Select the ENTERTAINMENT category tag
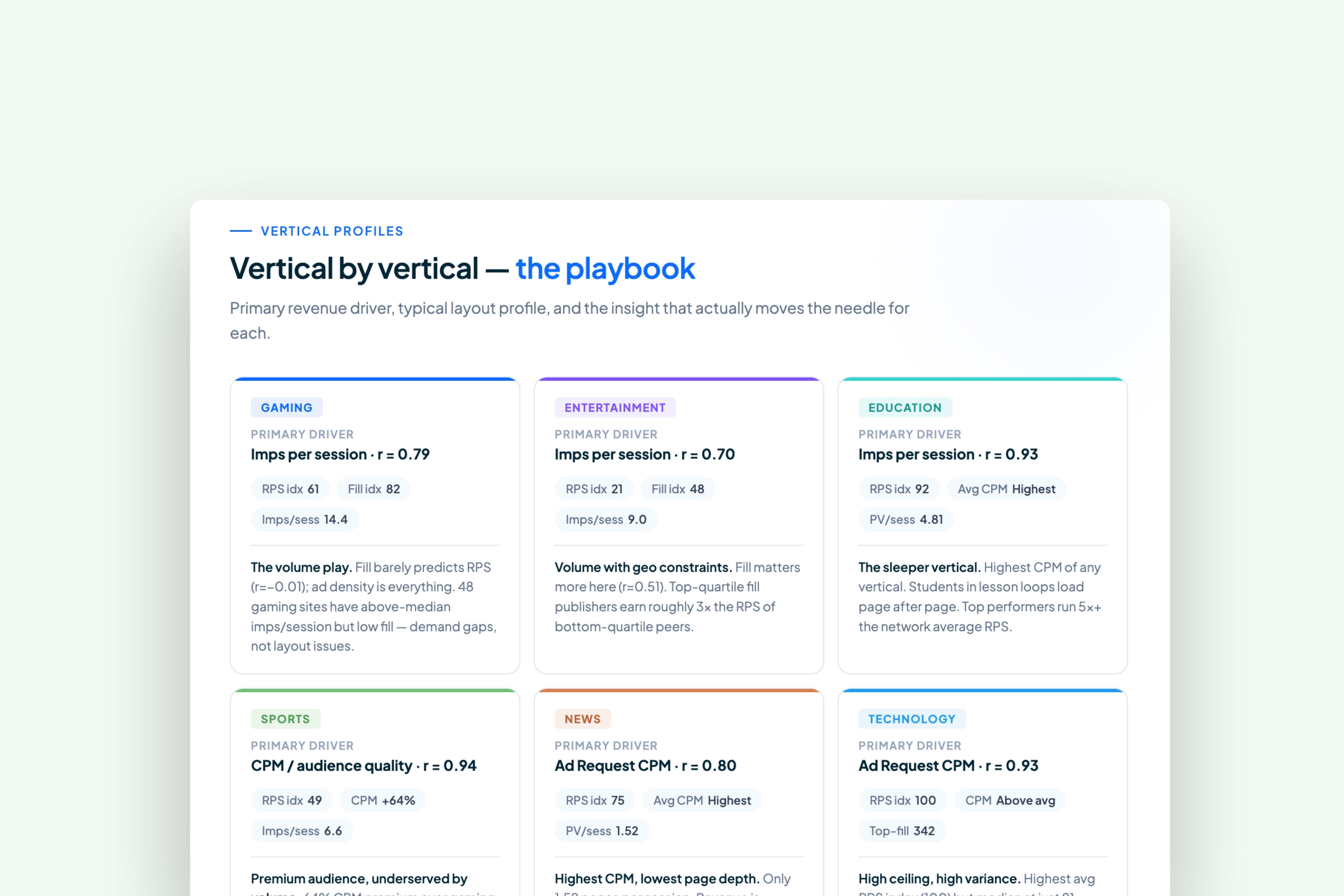1344x896 pixels. tap(615, 407)
